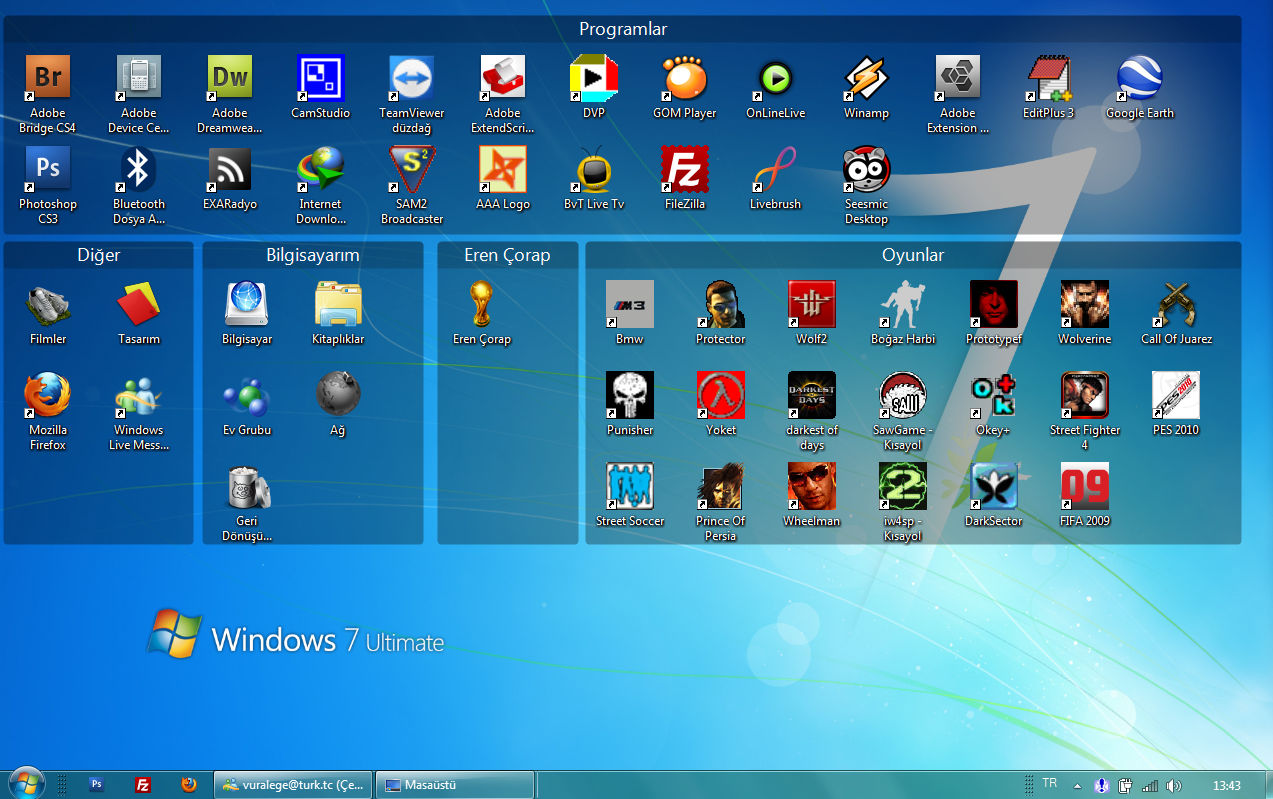1273x799 pixels.
Task: Launch iw4sp - Kısayol shortcut
Action: click(x=903, y=486)
